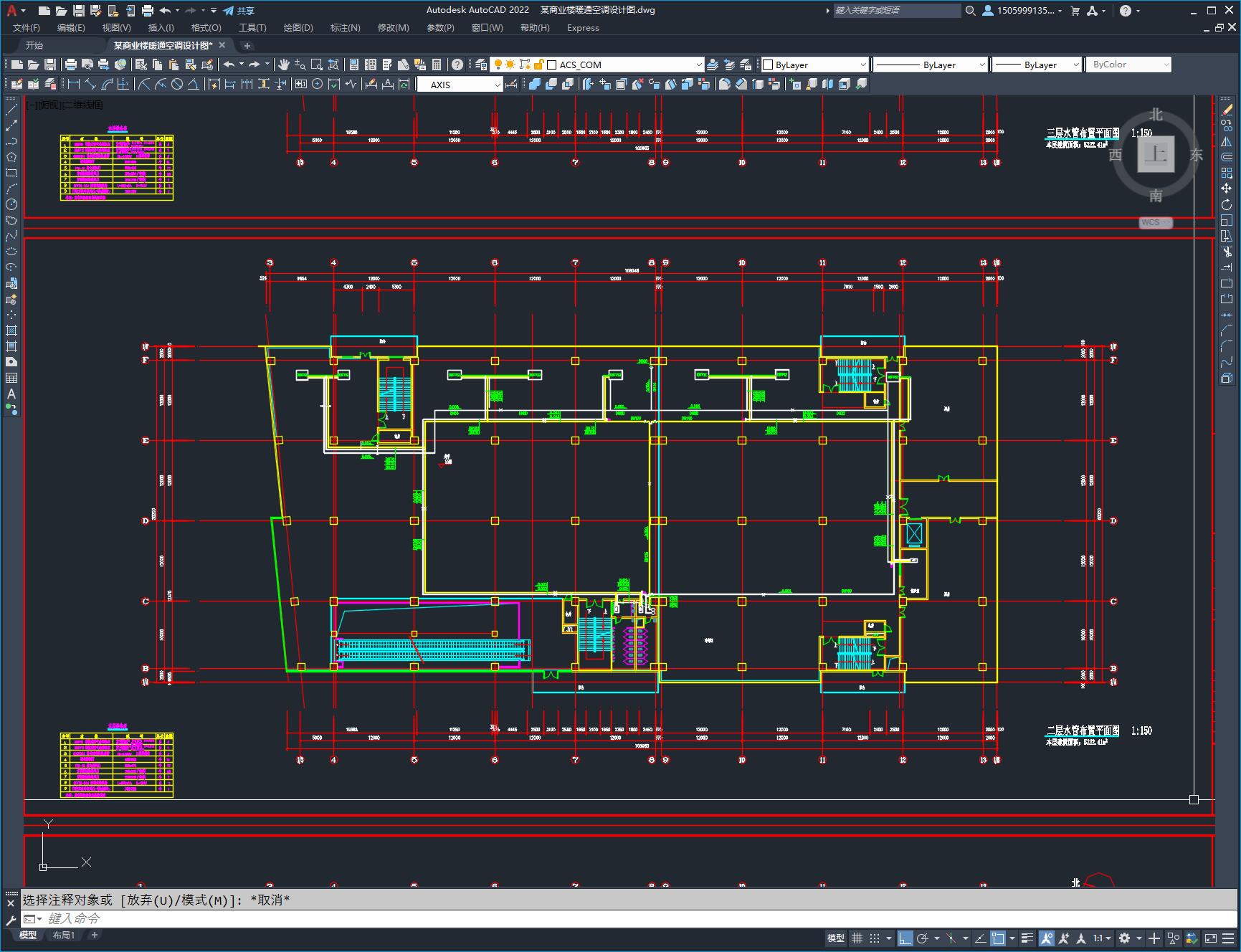Image resolution: width=1241 pixels, height=952 pixels.
Task: Click the Table tool in the draw toolbar
Action: 11,378
